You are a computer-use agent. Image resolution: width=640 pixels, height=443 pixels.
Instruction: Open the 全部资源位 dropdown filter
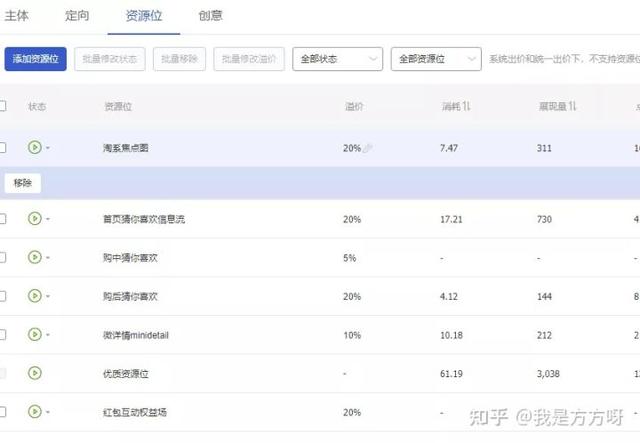pyautogui.click(x=435, y=59)
